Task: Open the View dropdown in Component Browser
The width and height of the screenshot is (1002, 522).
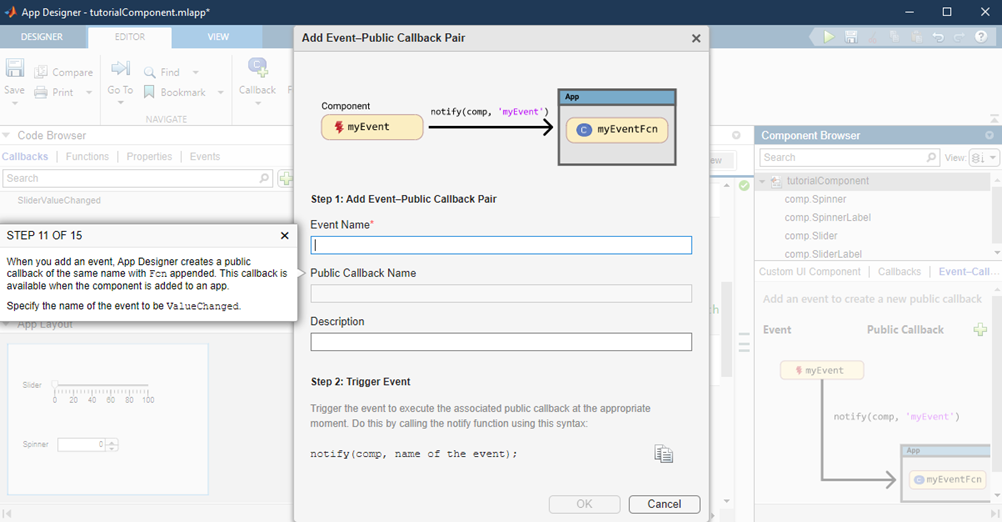Action: 984,157
